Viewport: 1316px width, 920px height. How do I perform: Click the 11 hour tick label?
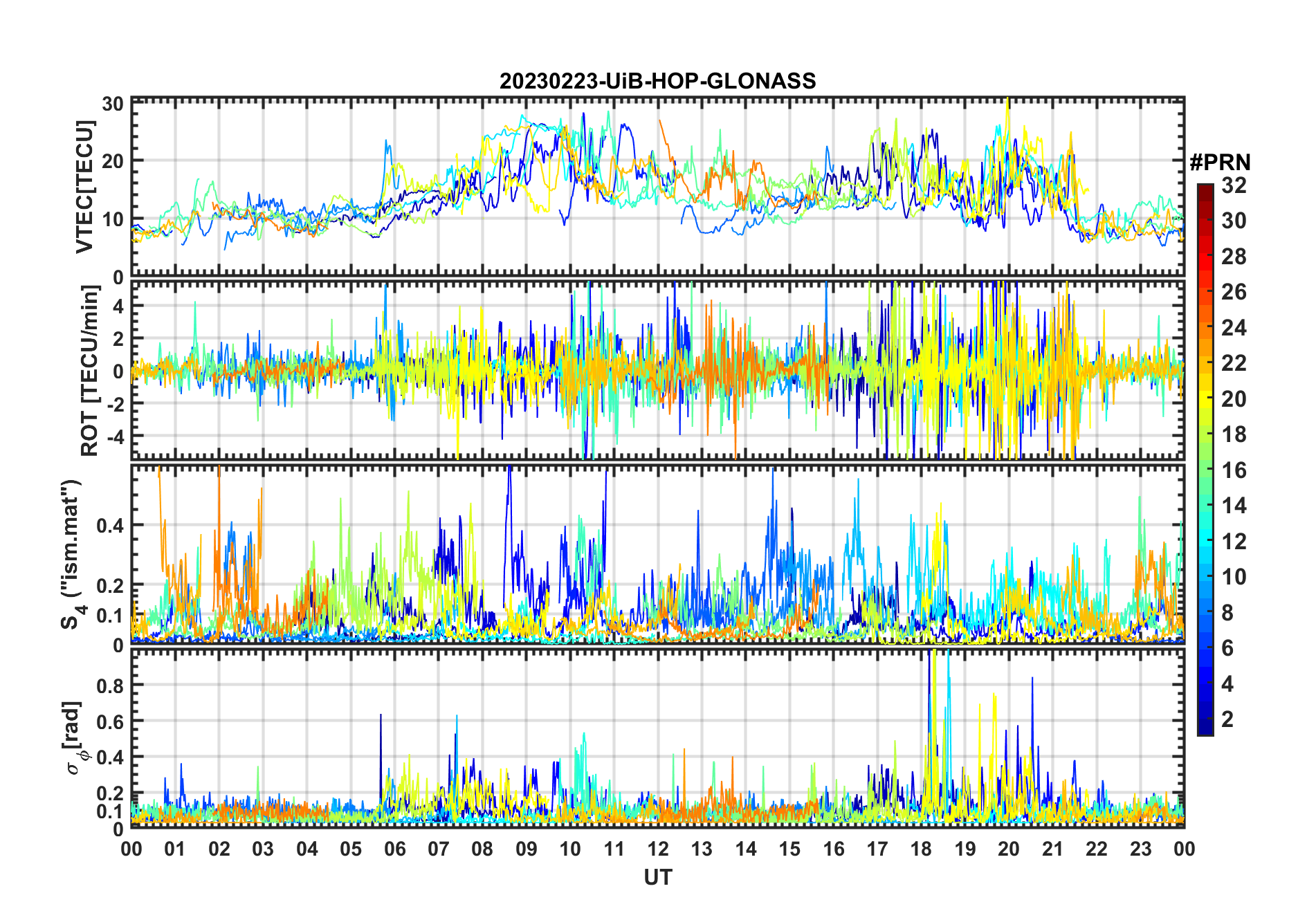[614, 849]
